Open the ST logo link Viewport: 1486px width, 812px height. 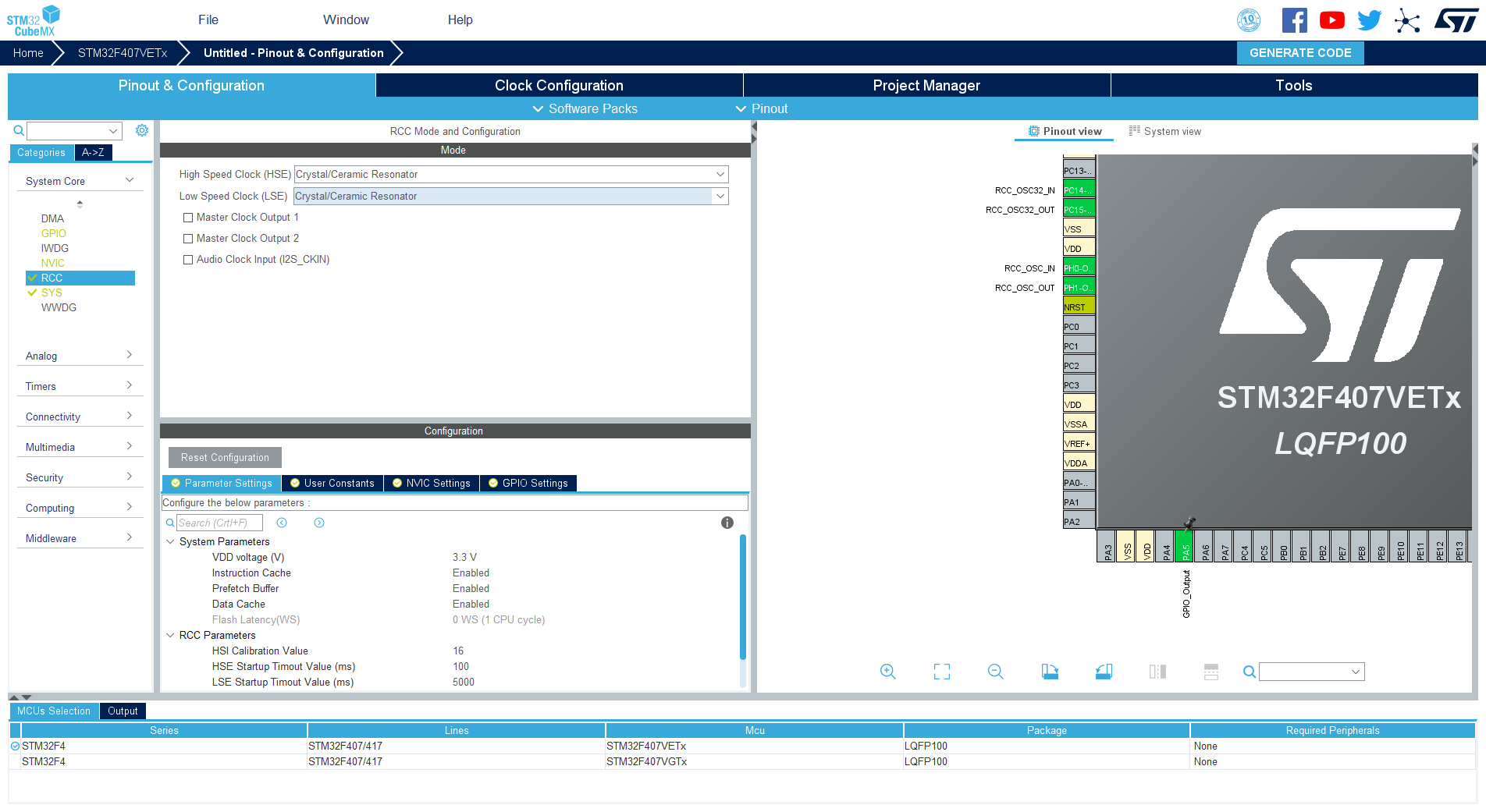(x=1456, y=20)
